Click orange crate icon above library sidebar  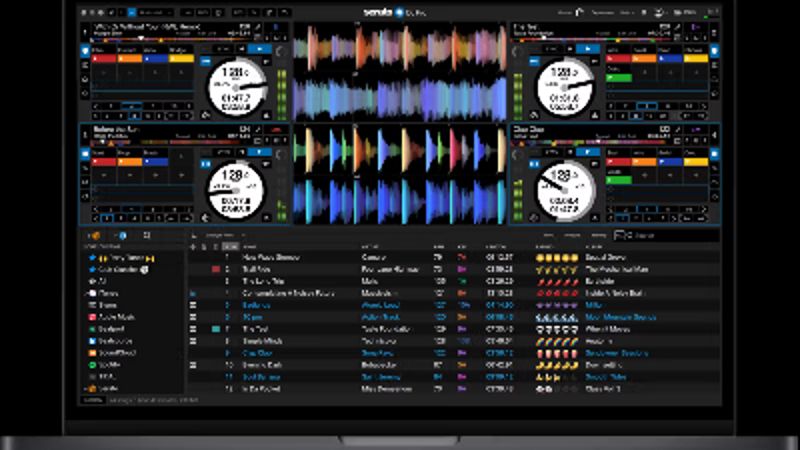(94, 235)
